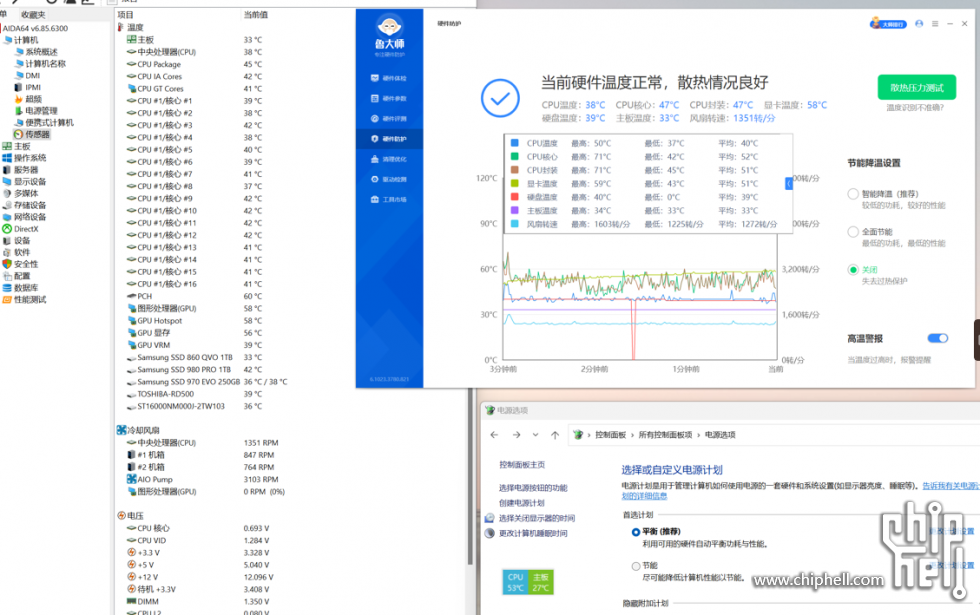Open the 大师排行 ranking badge
The image size is (980, 615).
(888, 24)
